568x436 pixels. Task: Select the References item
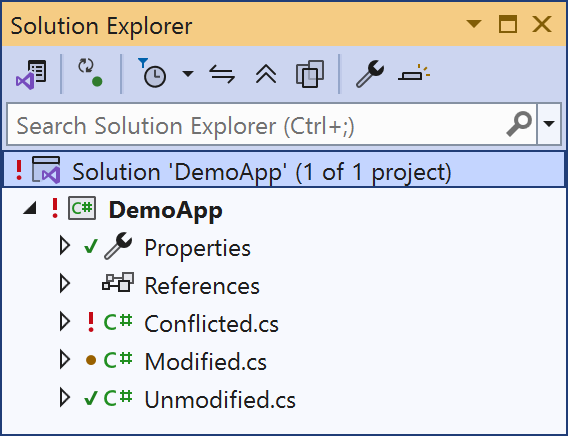coord(202,286)
